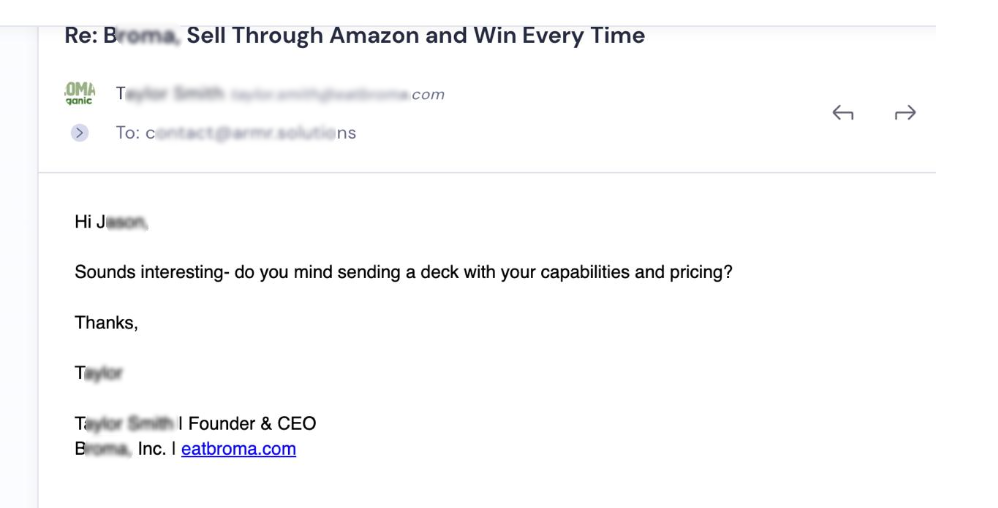Screen dimensions: 998x508
Task: Select the email subject heading
Action: pyautogui.click(x=355, y=36)
